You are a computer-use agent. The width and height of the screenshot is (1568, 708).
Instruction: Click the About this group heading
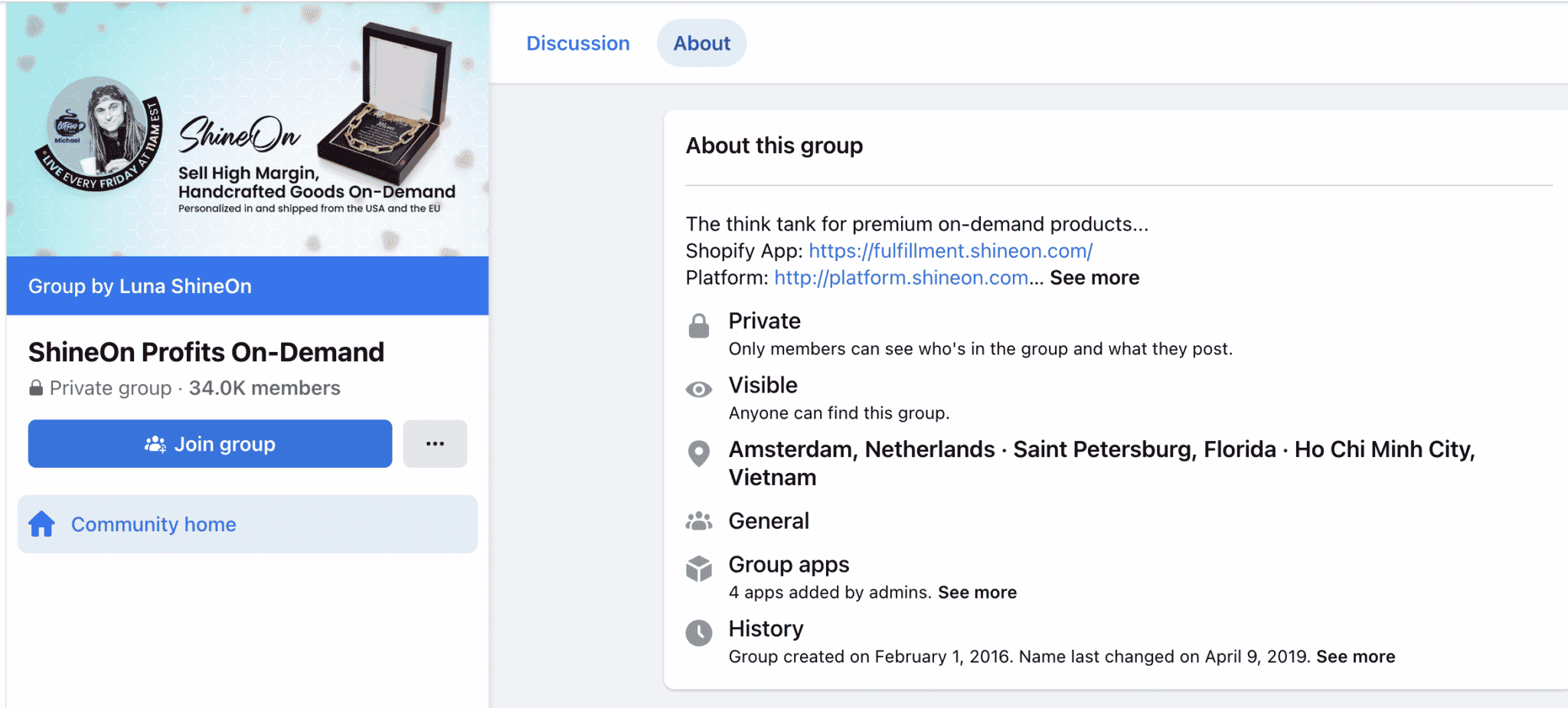[x=774, y=145]
